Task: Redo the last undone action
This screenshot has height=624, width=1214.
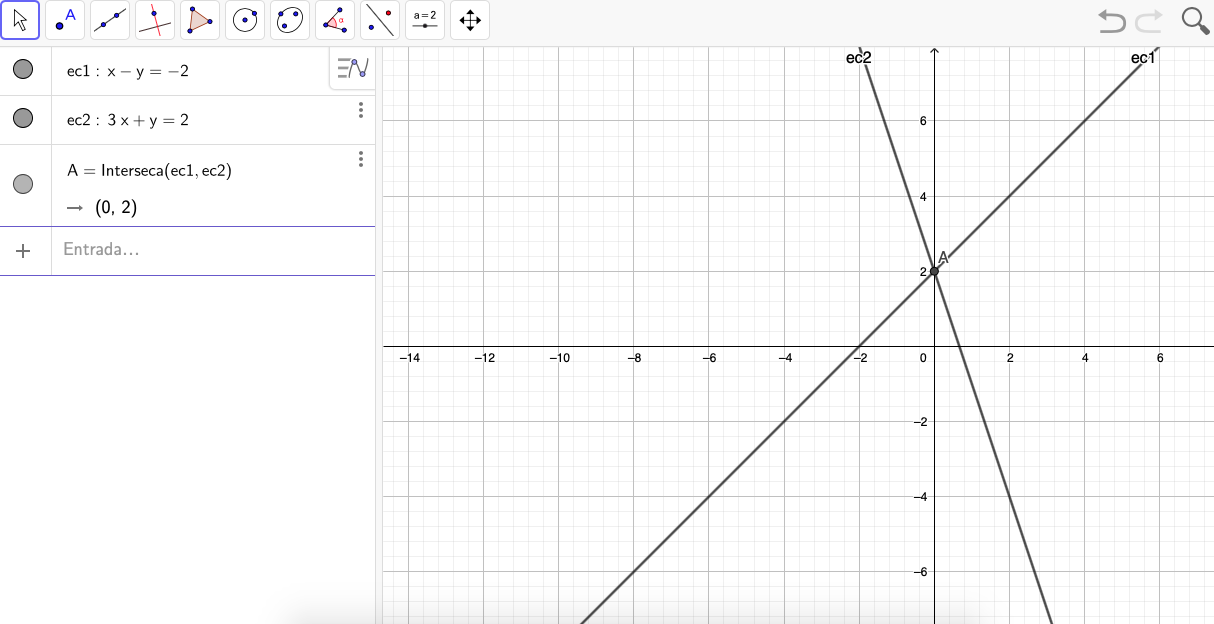Action: 1150,20
